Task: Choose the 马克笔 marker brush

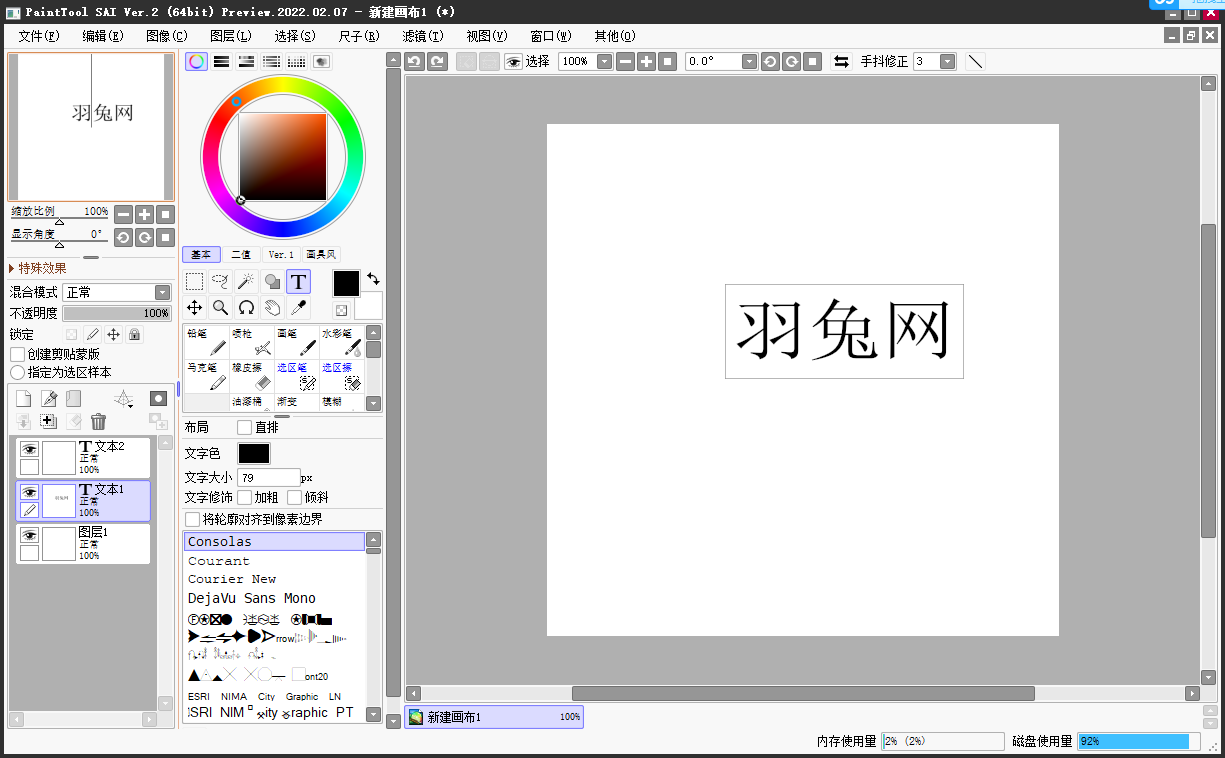Action: (x=207, y=376)
